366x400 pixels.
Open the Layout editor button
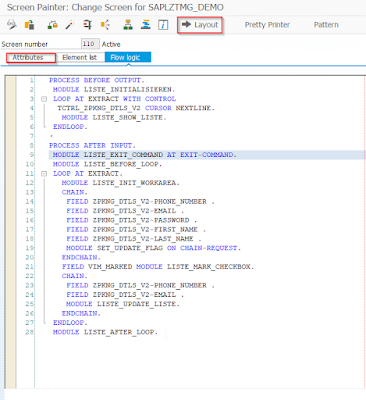(x=200, y=25)
